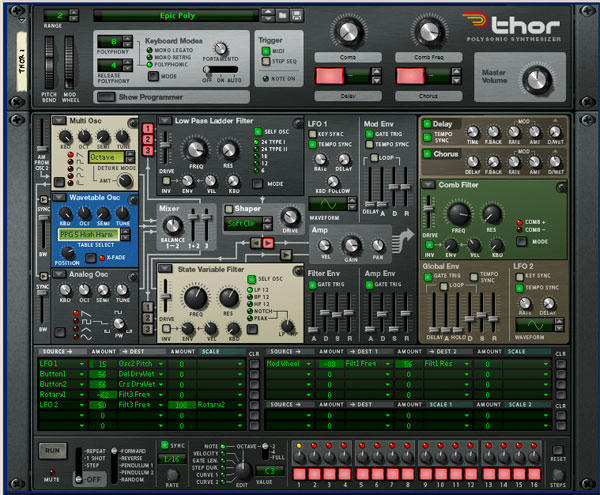Turn the Chorus Dry/Wet knob
600x495 pixels.
point(554,161)
